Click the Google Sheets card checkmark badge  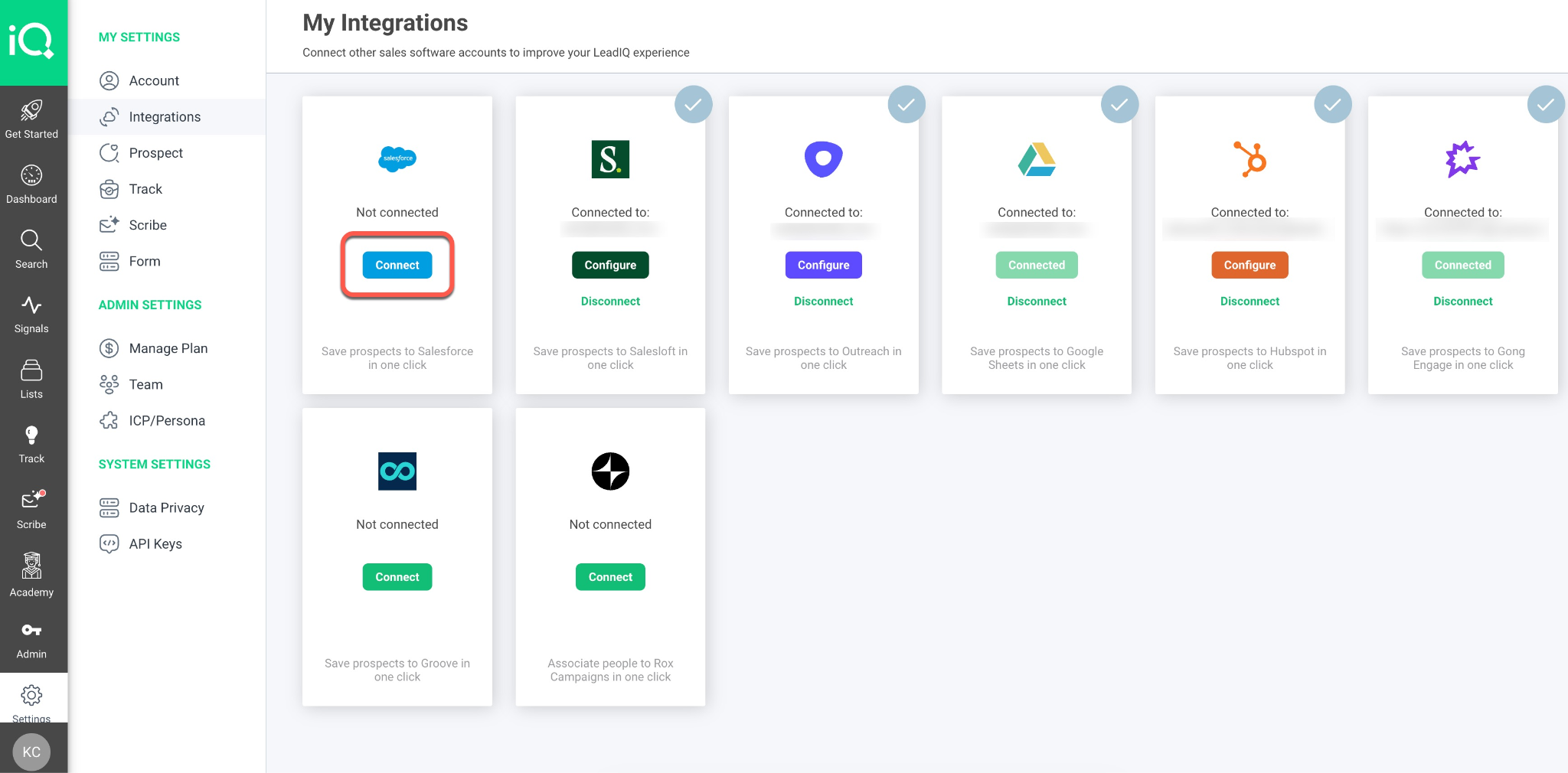[x=1119, y=104]
